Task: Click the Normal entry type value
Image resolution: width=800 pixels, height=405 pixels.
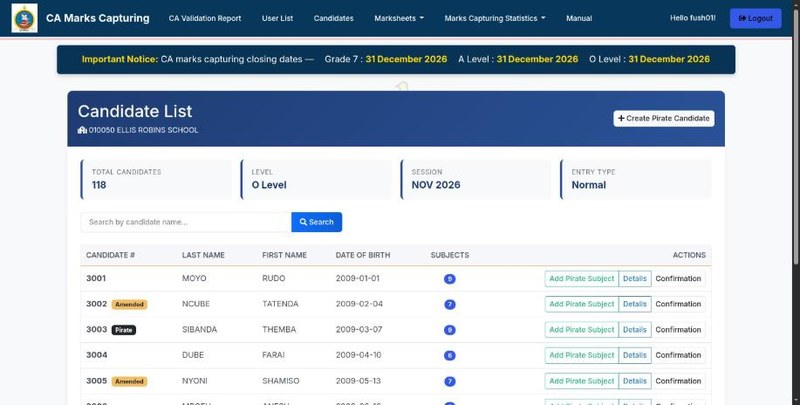Action: (589, 185)
